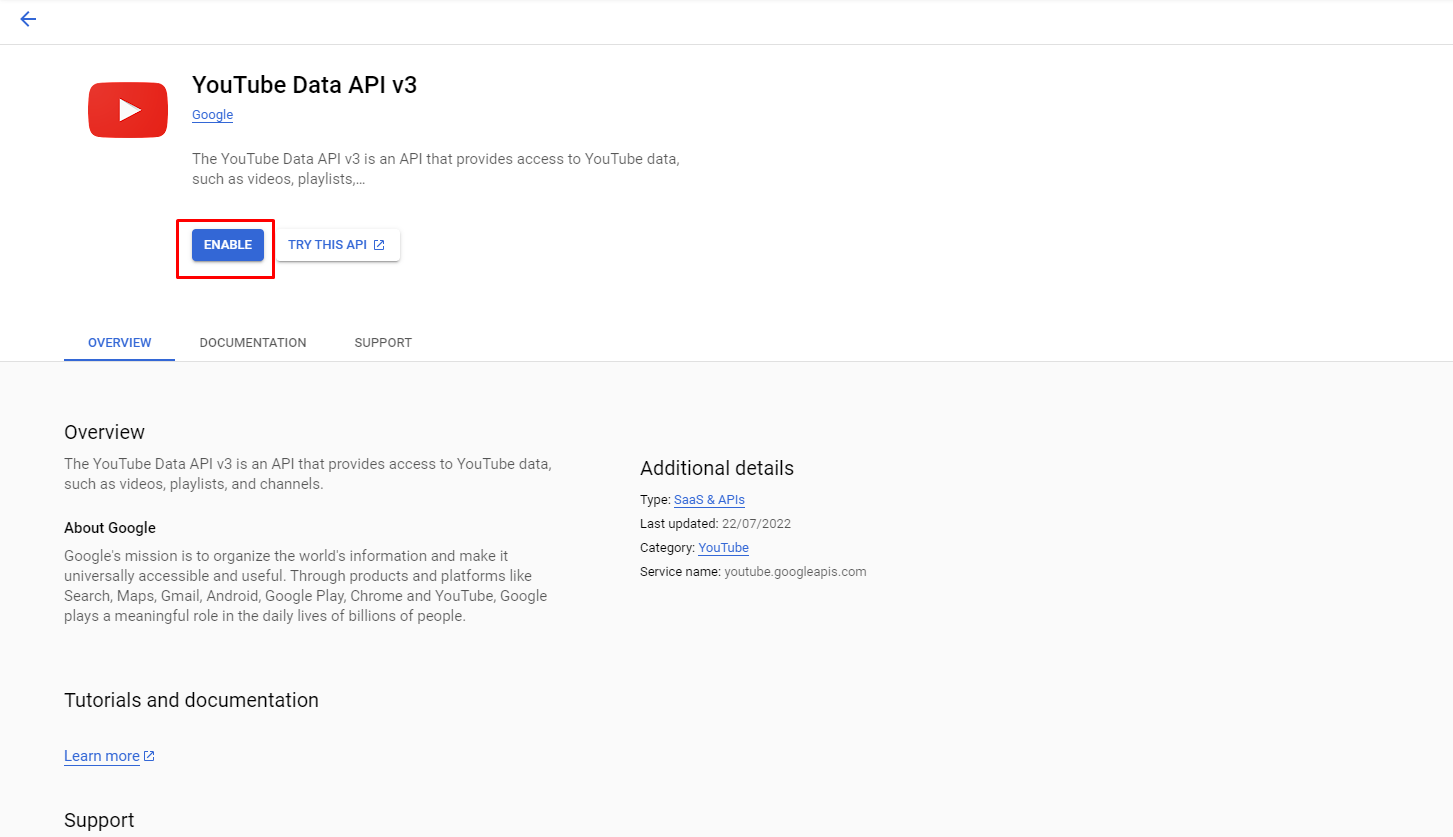This screenshot has height=837, width=1453.
Task: Click the service name youtube.googleapis.com
Action: coord(795,572)
